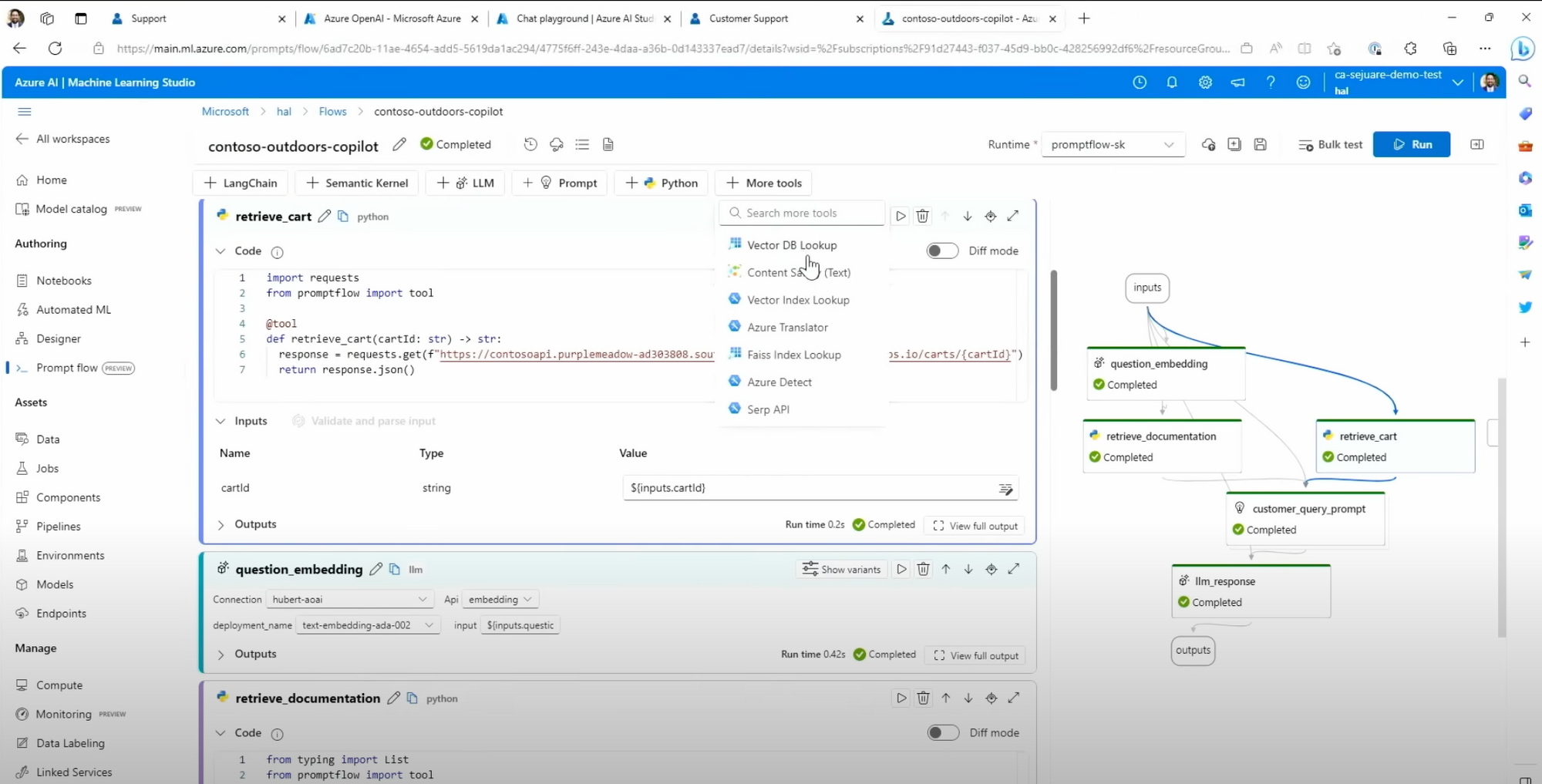Toggle the left navigation hamburger menu
This screenshot has width=1542, height=784.
25,112
